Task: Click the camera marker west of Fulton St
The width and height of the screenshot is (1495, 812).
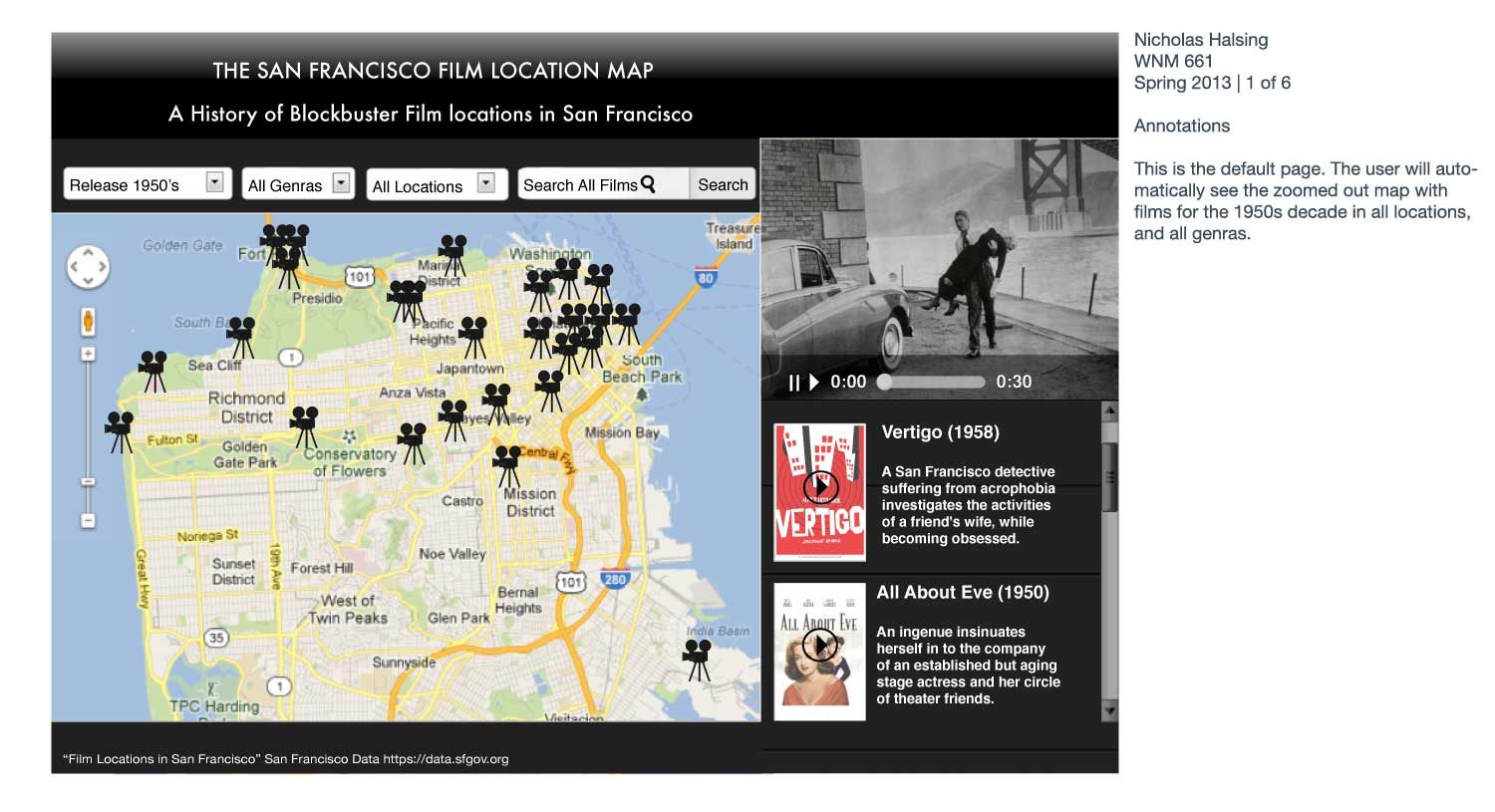Action: point(121,432)
